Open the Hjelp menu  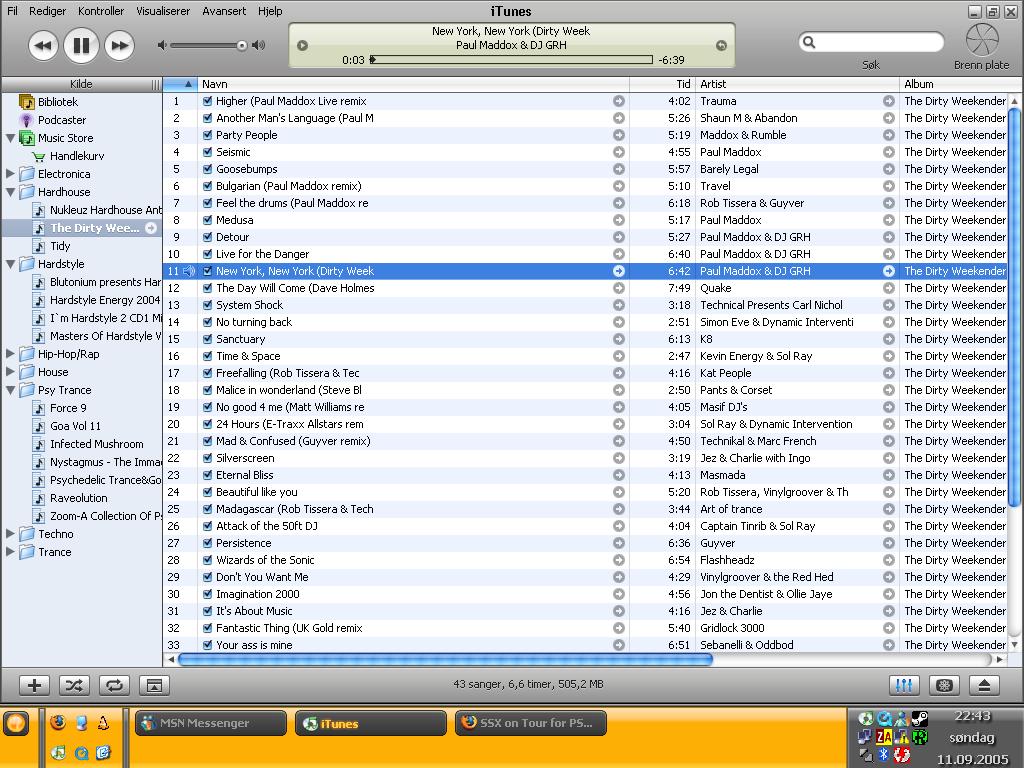(270, 11)
